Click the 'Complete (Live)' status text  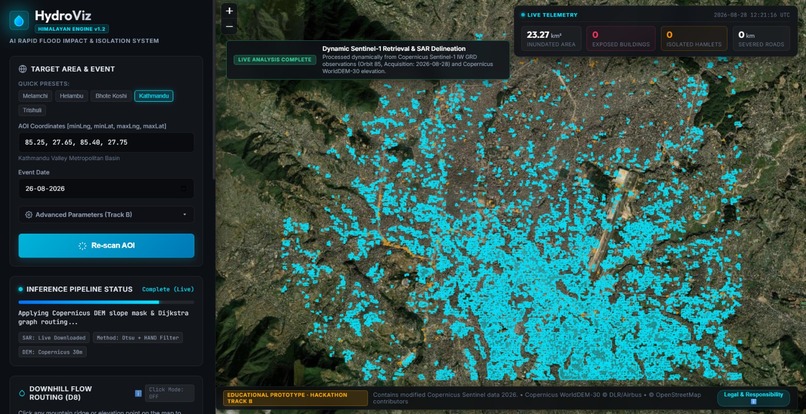click(168, 290)
